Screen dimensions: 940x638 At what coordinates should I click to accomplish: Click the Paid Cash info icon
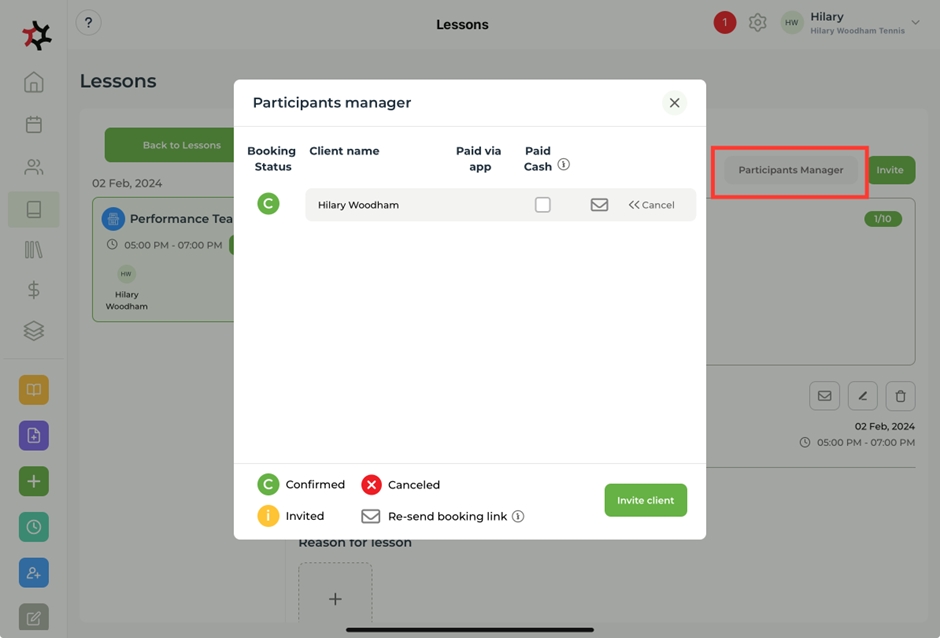[563, 165]
